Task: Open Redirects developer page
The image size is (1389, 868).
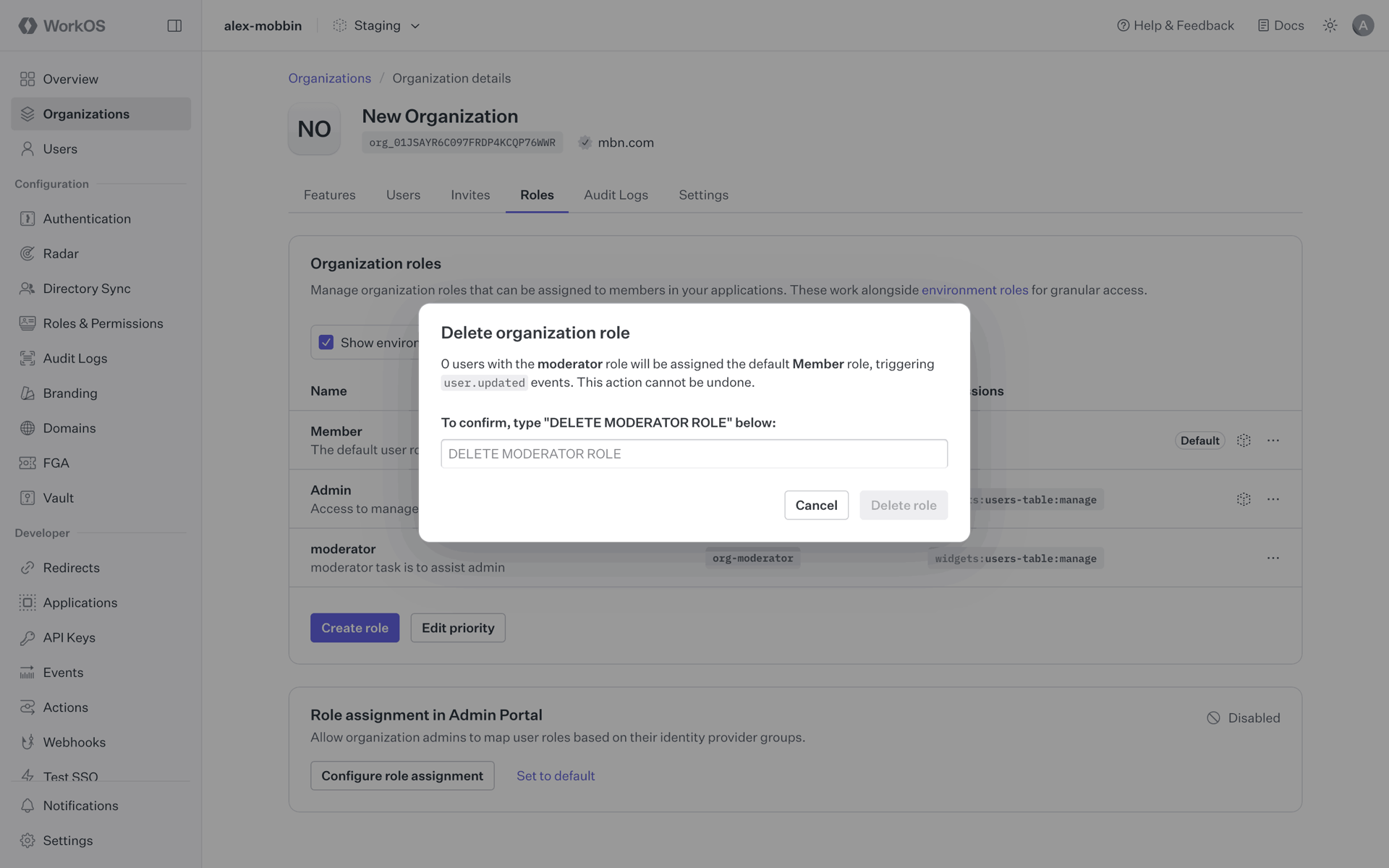Action: tap(101, 567)
